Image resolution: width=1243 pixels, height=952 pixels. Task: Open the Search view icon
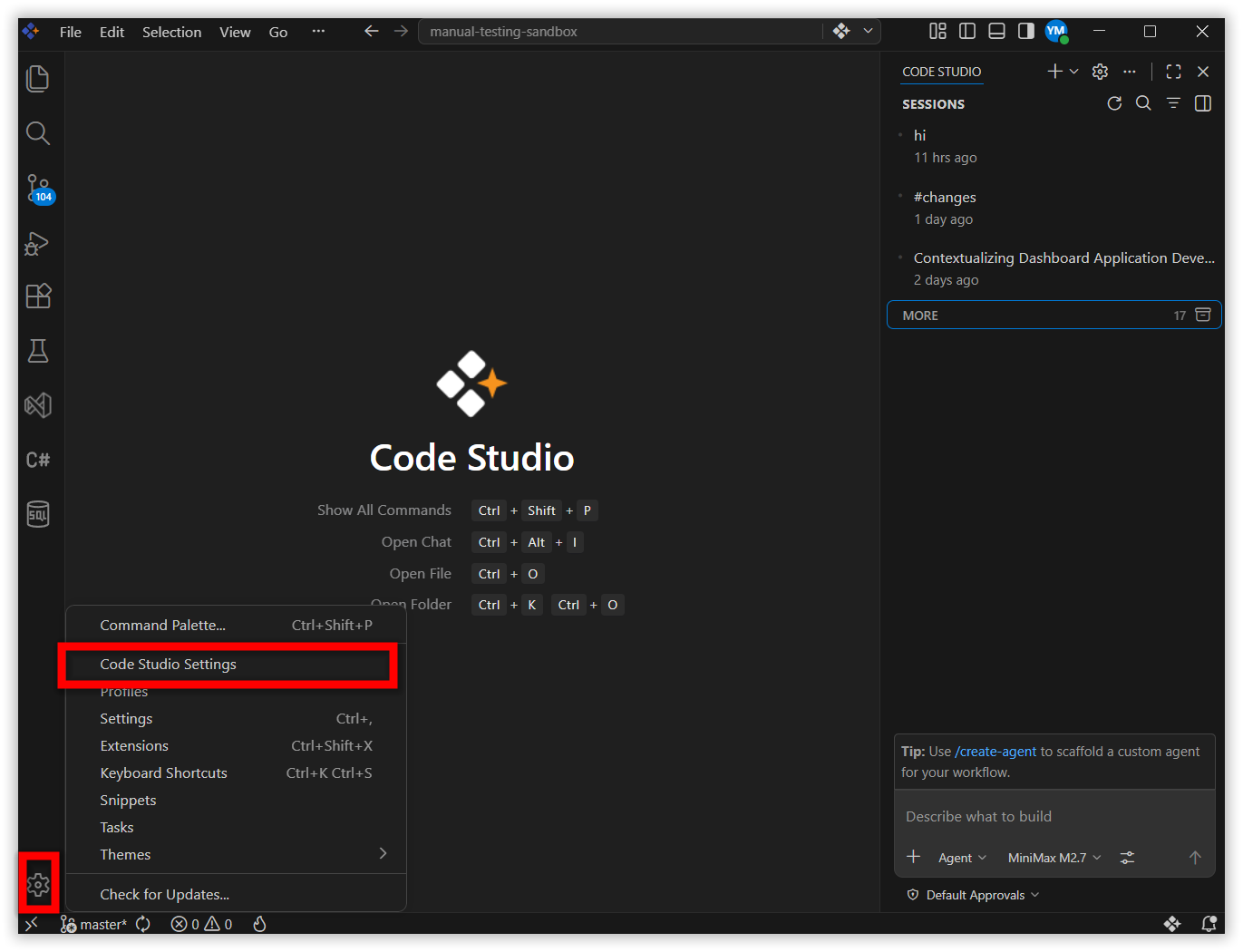(38, 133)
